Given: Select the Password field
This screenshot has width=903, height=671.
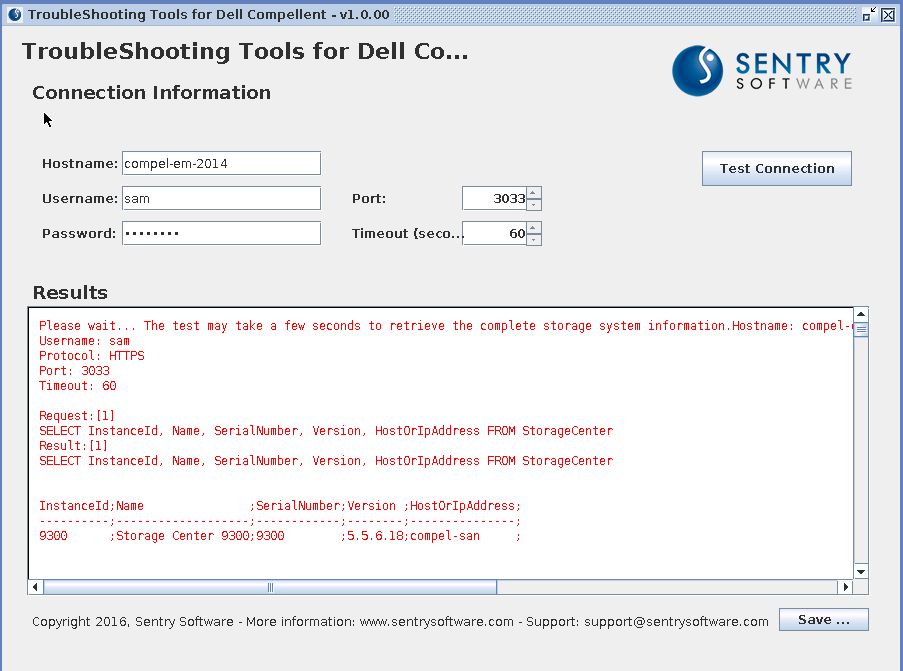Looking at the screenshot, I should coord(221,234).
